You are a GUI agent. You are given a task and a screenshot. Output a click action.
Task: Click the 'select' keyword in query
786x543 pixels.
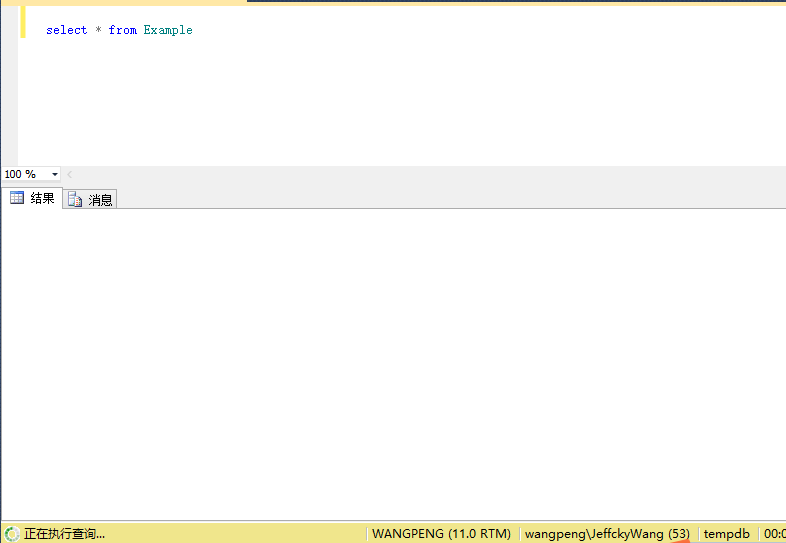coord(67,30)
